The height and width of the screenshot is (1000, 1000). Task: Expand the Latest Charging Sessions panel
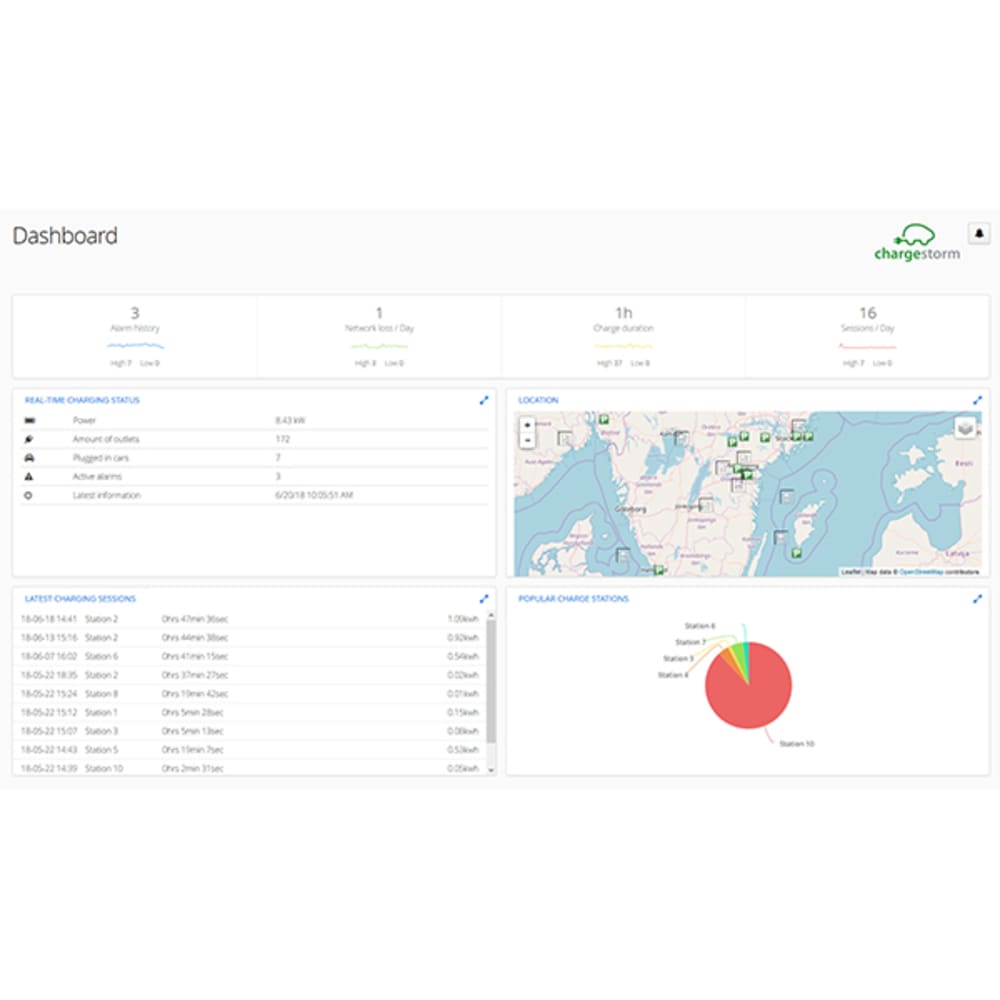tap(484, 599)
